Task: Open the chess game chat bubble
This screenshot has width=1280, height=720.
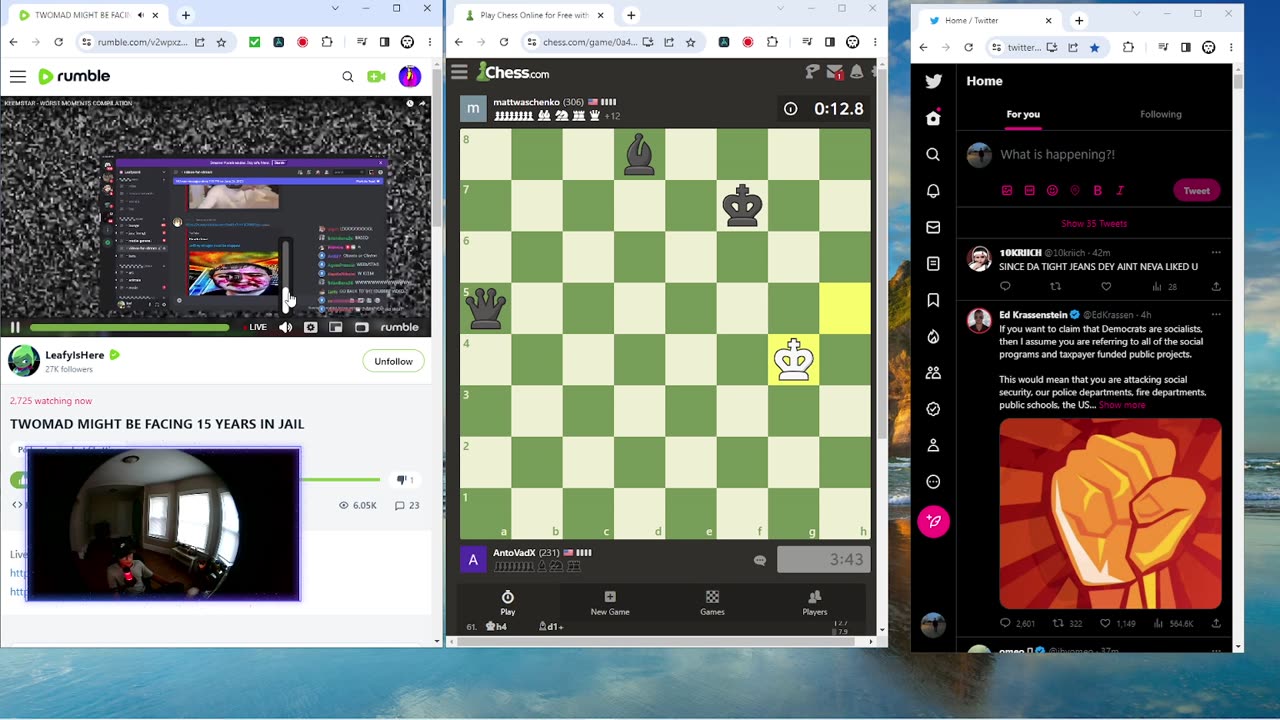Action: (x=760, y=560)
